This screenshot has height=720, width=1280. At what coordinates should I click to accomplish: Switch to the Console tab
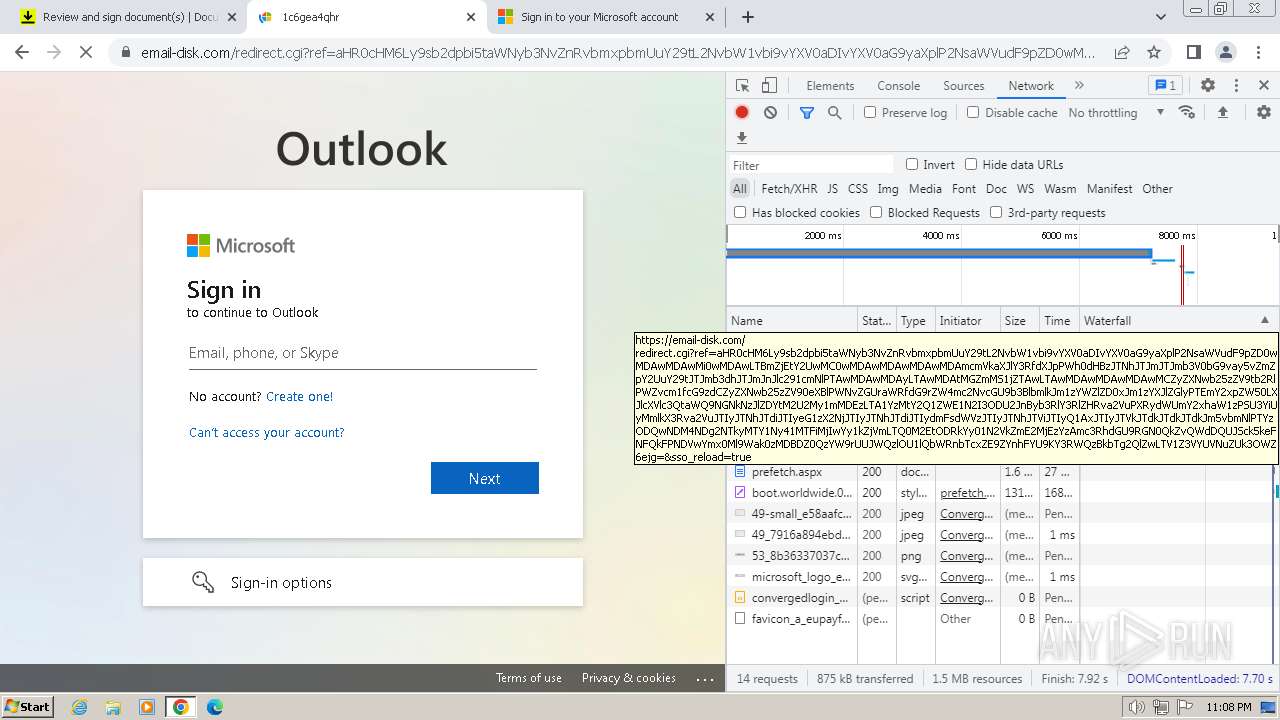coord(898,86)
